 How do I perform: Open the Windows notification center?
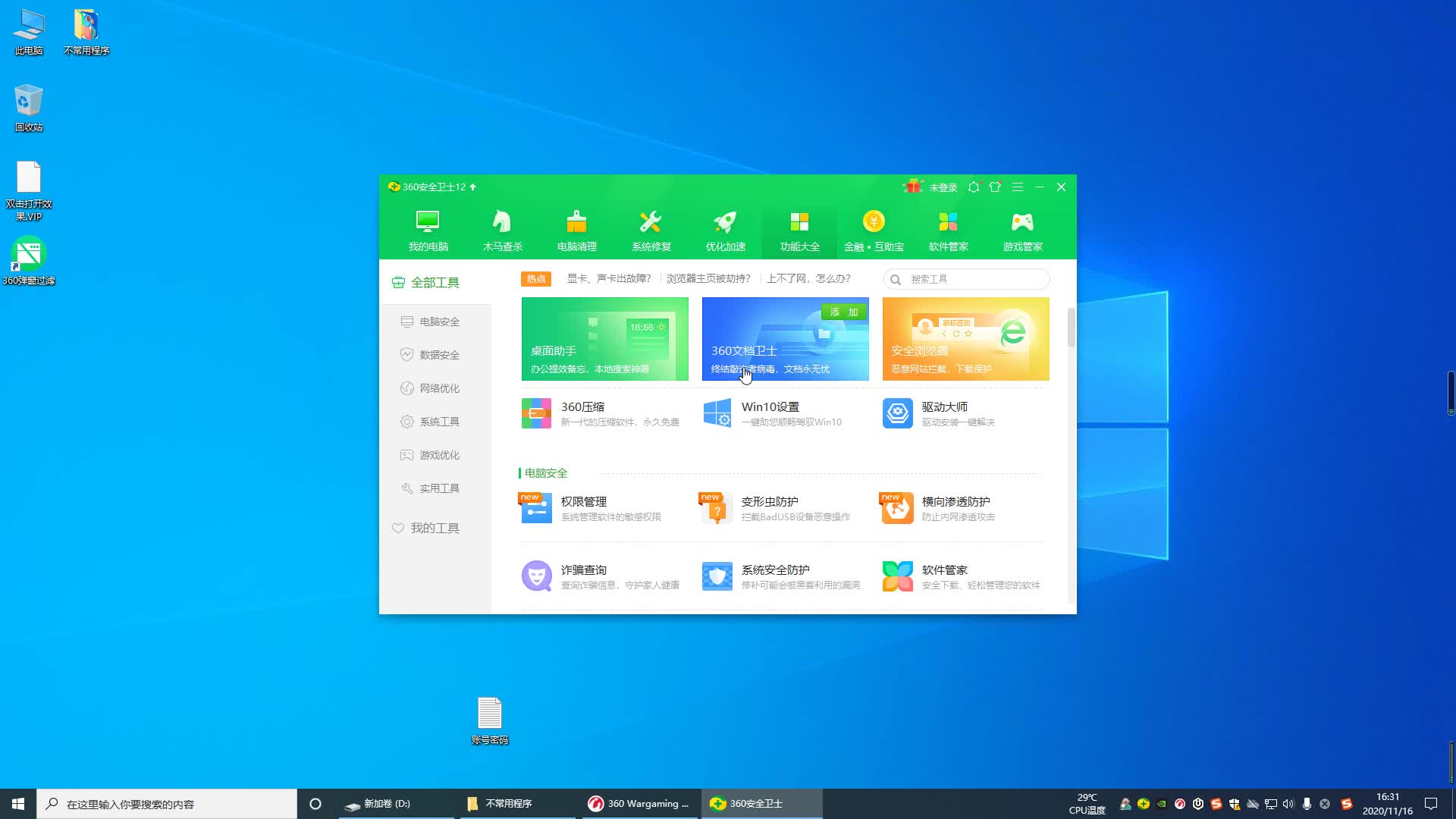pyautogui.click(x=1431, y=804)
